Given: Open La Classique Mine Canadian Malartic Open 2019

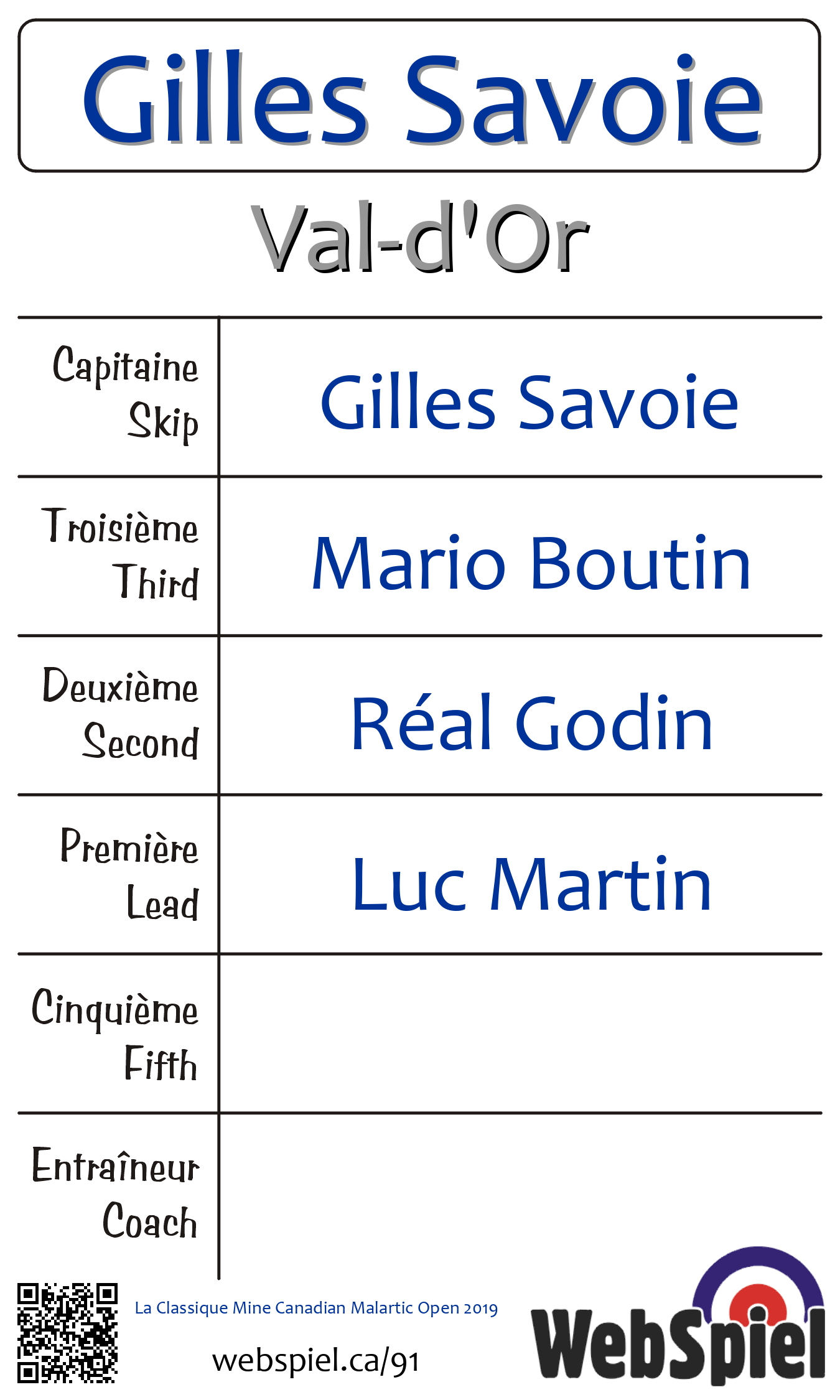Looking at the screenshot, I should click(x=316, y=1307).
